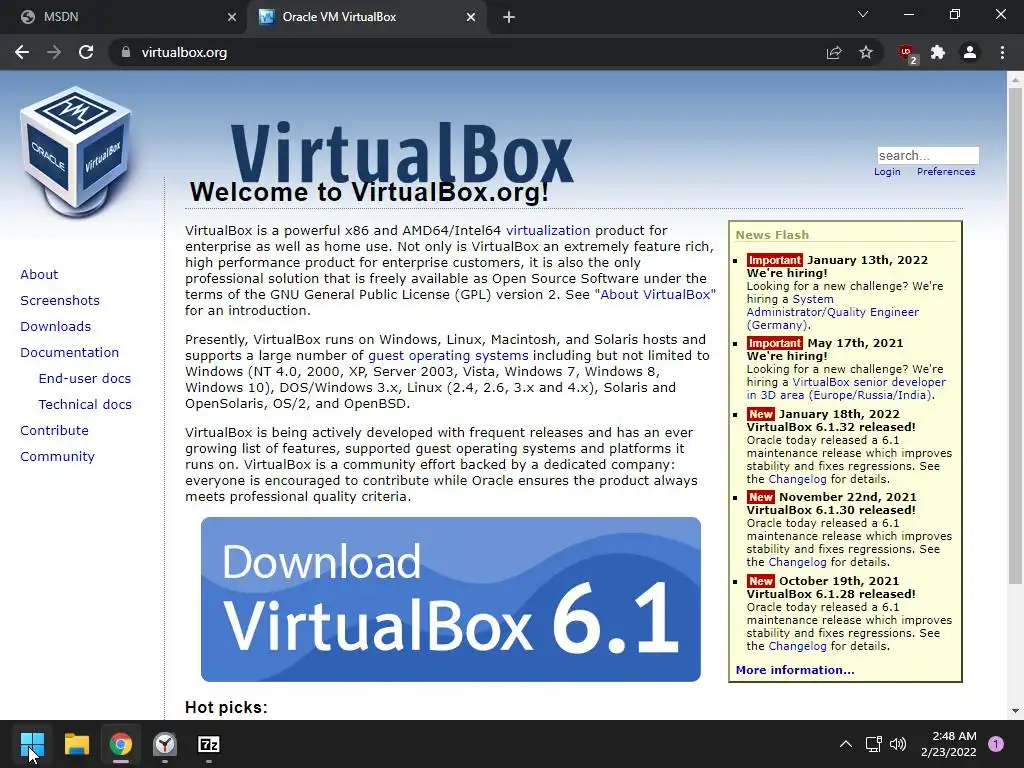Close the Oracle VM VirtualBox tab
Viewport: 1024px width, 768px height.
(x=471, y=17)
